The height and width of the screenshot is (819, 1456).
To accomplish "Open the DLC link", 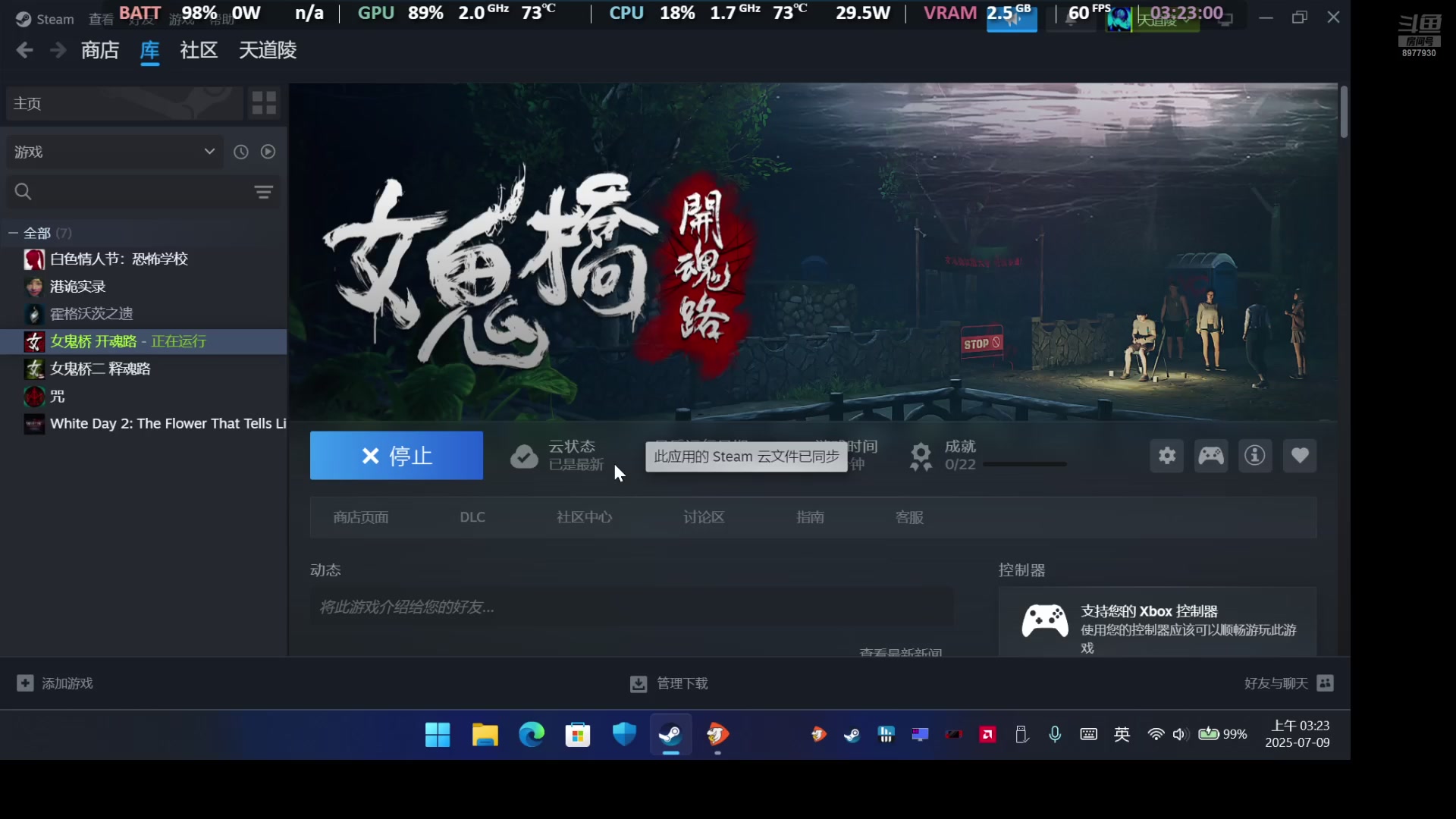I will pos(472,517).
